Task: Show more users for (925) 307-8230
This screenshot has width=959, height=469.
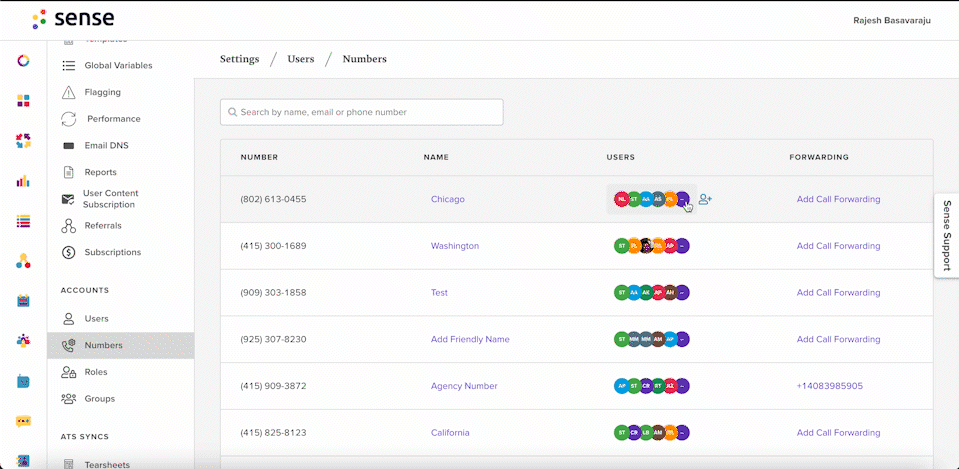Action: pos(683,339)
